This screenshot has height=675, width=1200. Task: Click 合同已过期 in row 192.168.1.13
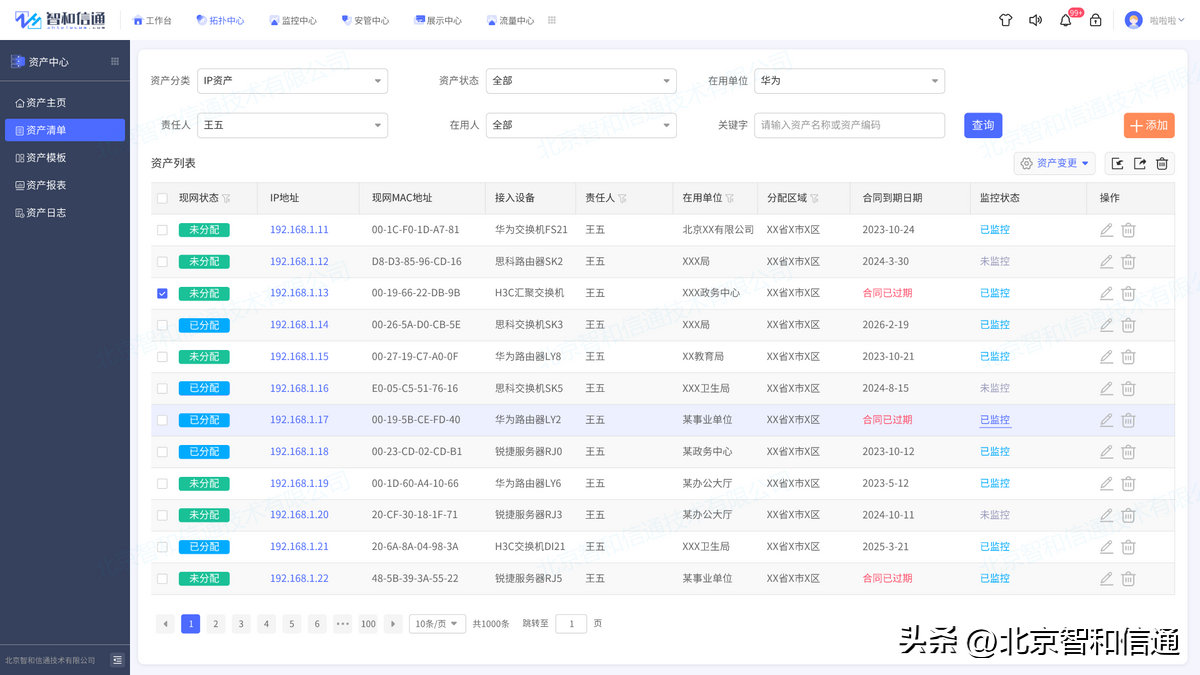(x=887, y=293)
